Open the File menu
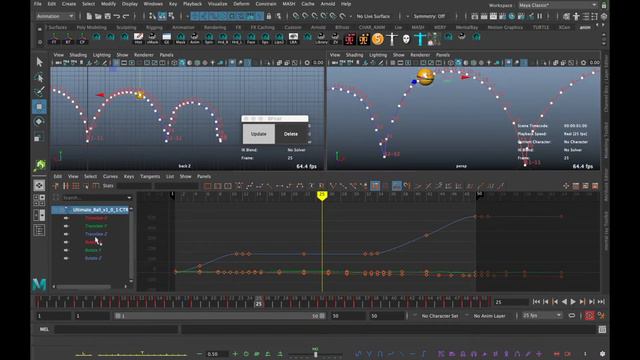 38,4
